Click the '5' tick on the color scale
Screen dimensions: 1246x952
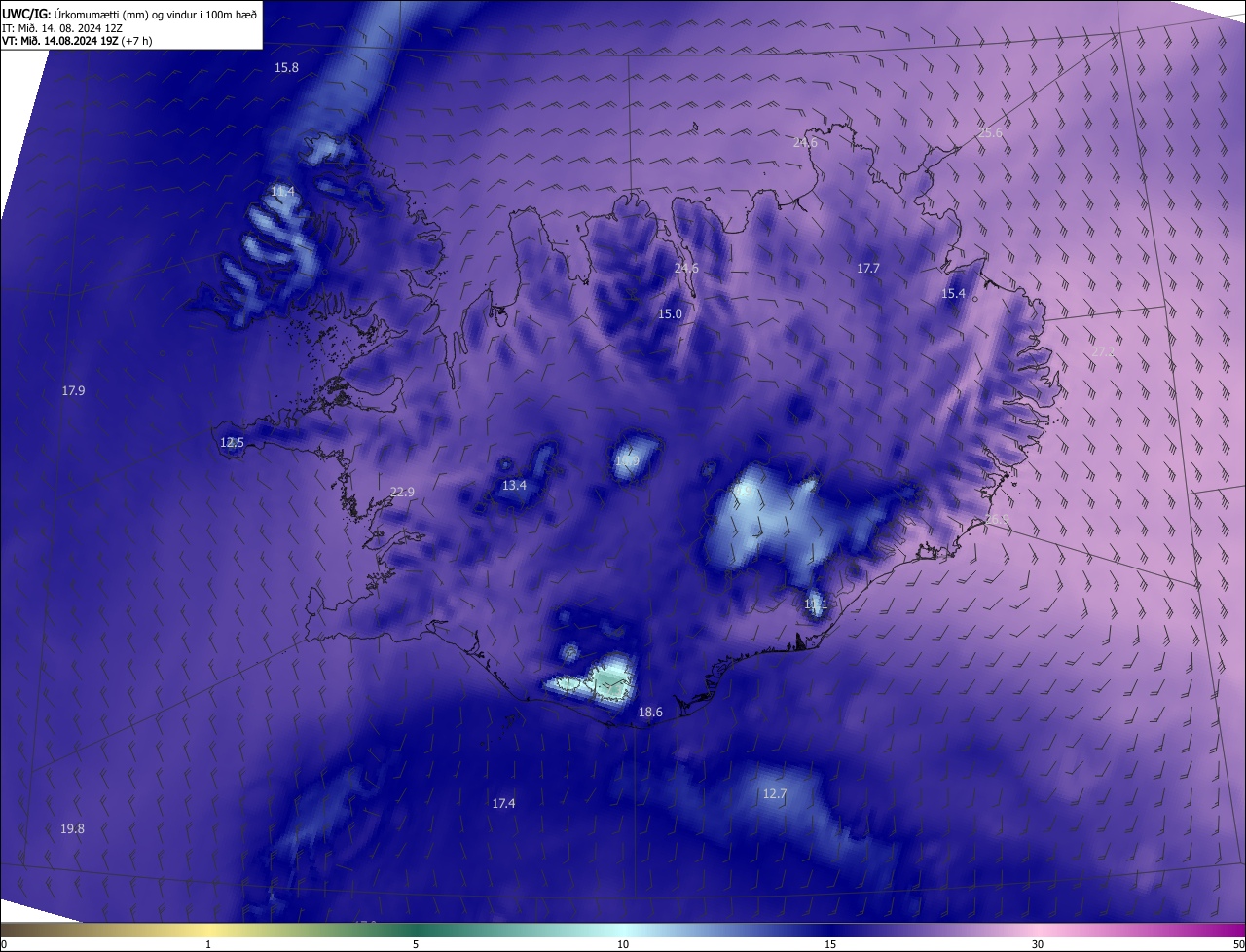[x=416, y=944]
